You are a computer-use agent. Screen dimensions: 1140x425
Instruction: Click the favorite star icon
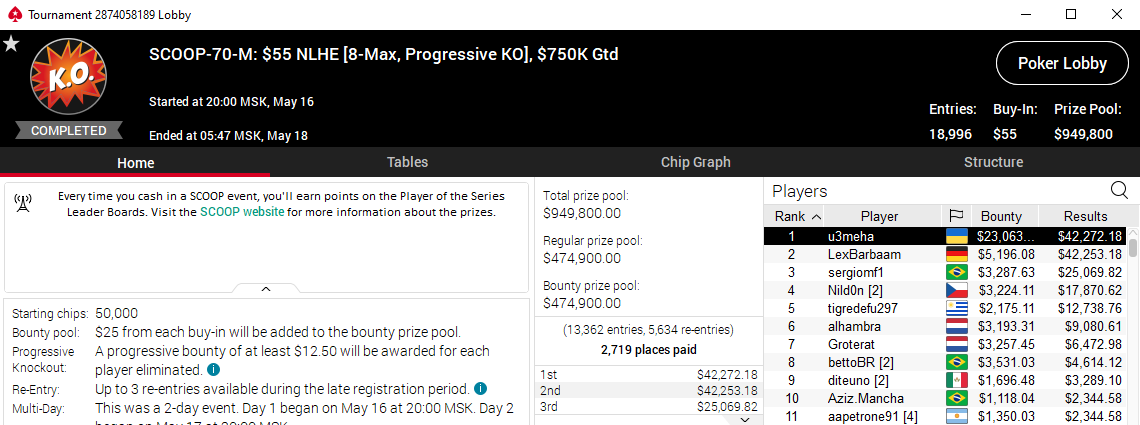click(x=11, y=44)
